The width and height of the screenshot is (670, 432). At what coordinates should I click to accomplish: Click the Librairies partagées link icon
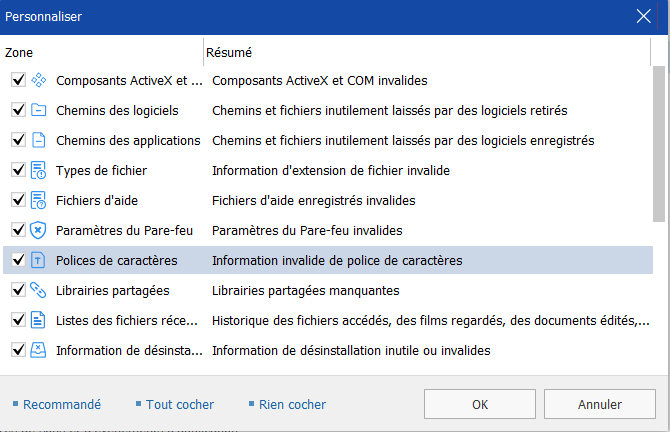click(x=38, y=290)
